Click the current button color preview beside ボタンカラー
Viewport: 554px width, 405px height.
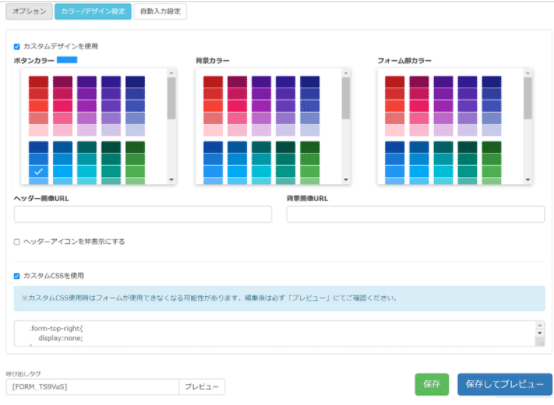tap(67, 60)
